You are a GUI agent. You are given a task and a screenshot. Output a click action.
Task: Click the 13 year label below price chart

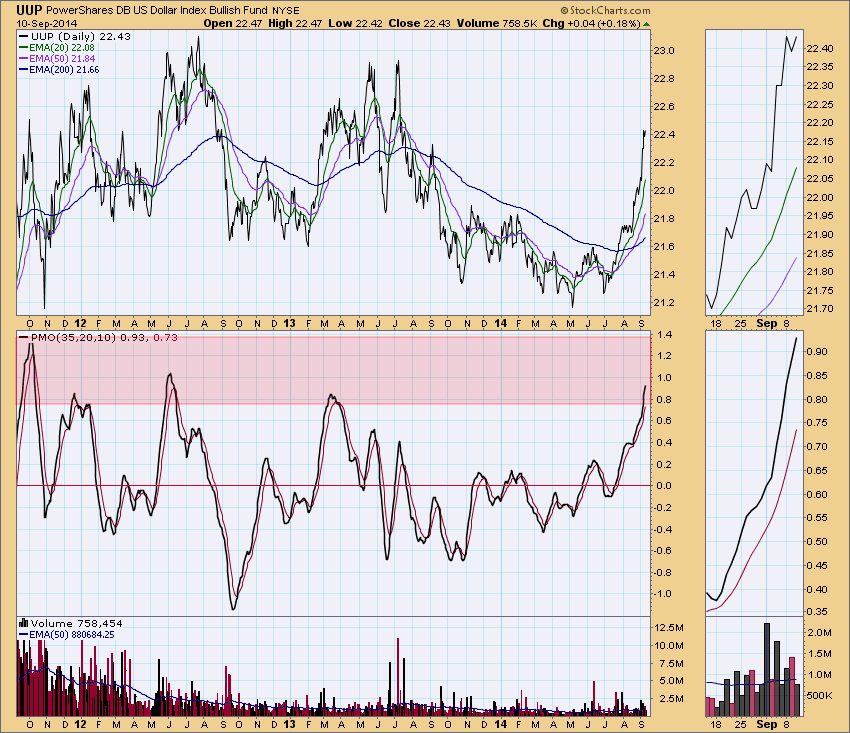(290, 324)
